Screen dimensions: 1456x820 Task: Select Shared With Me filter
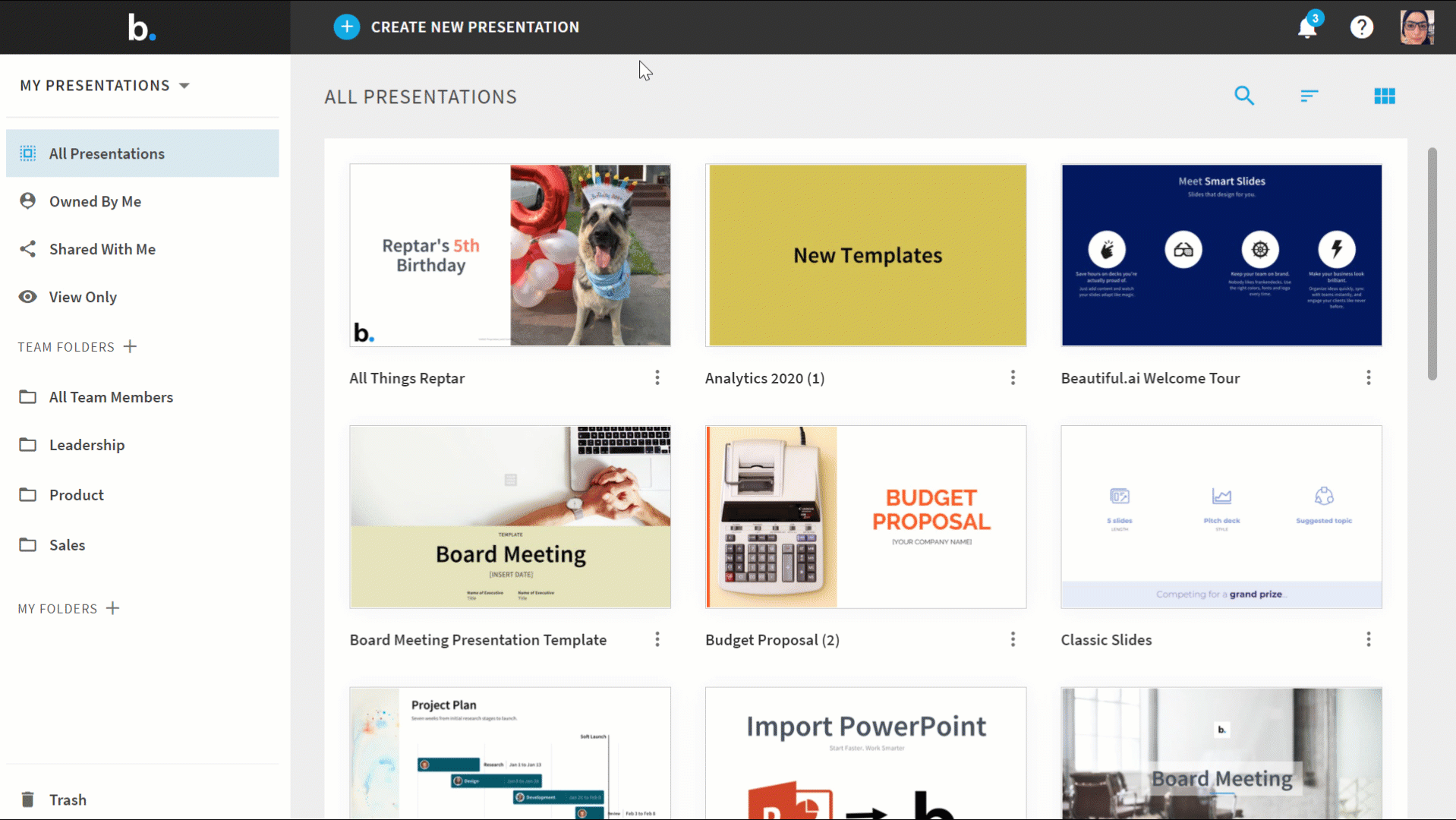coord(143,249)
